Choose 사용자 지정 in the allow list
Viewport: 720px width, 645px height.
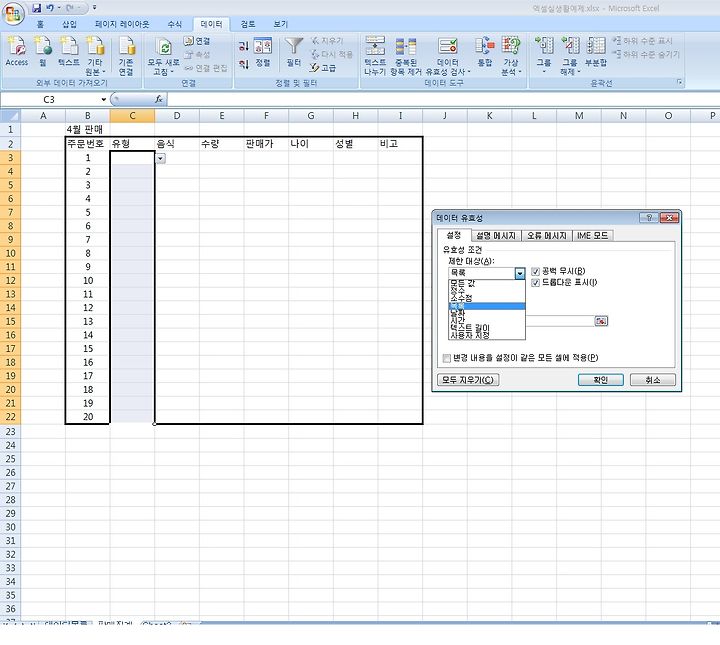486,336
